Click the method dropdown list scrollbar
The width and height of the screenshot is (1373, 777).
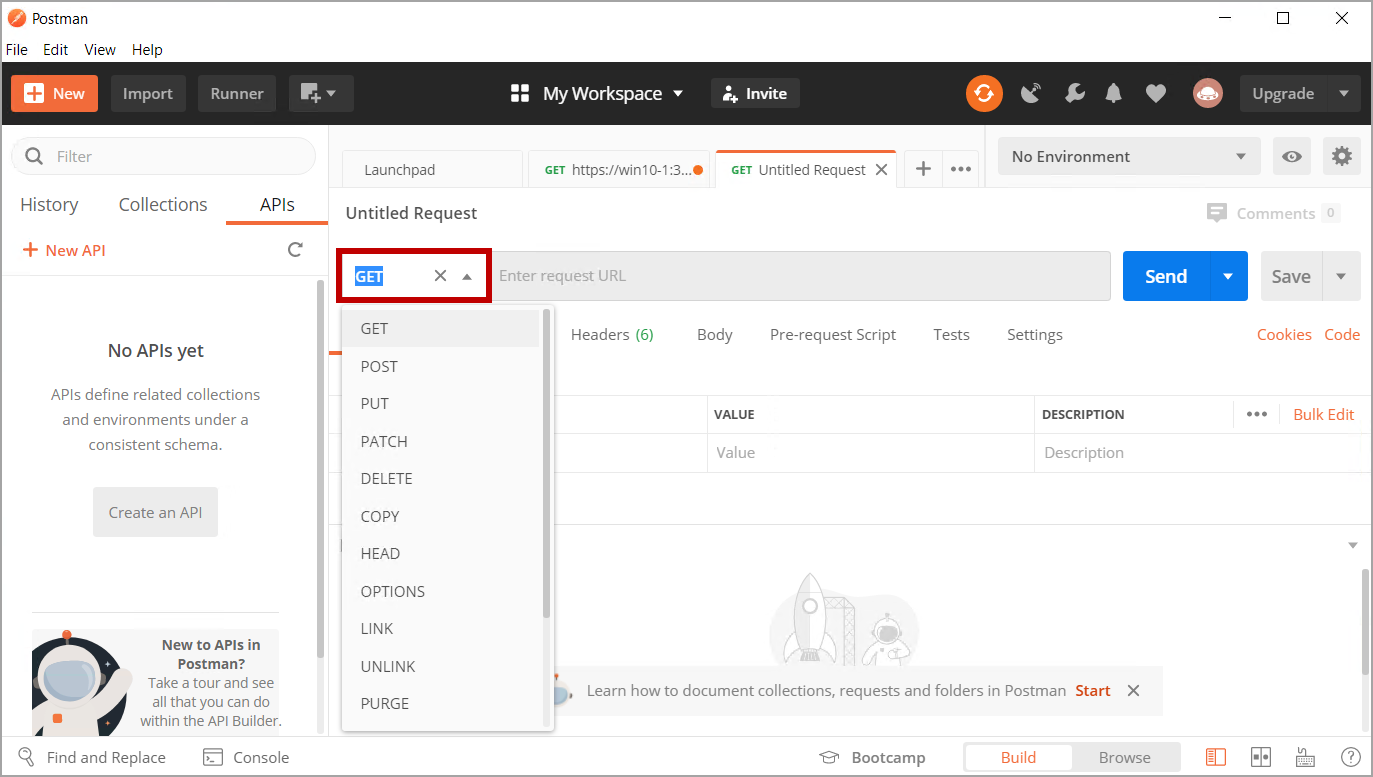[x=546, y=460]
